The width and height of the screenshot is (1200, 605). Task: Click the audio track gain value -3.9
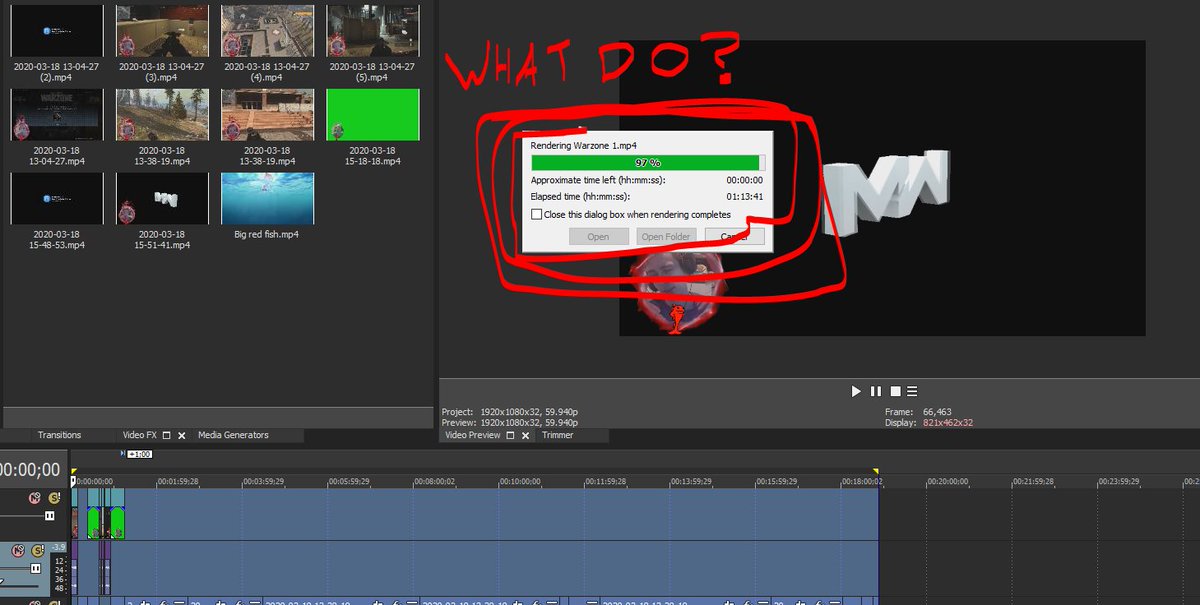click(59, 547)
